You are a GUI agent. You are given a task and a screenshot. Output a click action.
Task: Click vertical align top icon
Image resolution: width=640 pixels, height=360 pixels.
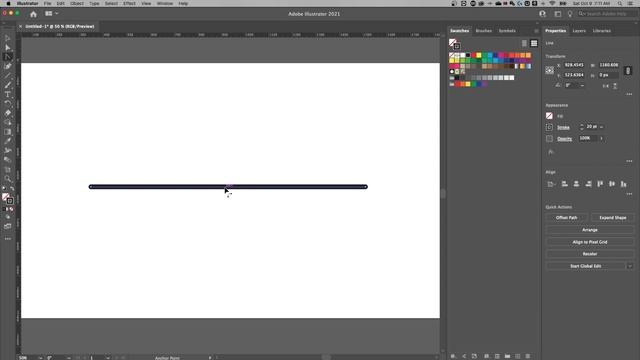pos(600,184)
